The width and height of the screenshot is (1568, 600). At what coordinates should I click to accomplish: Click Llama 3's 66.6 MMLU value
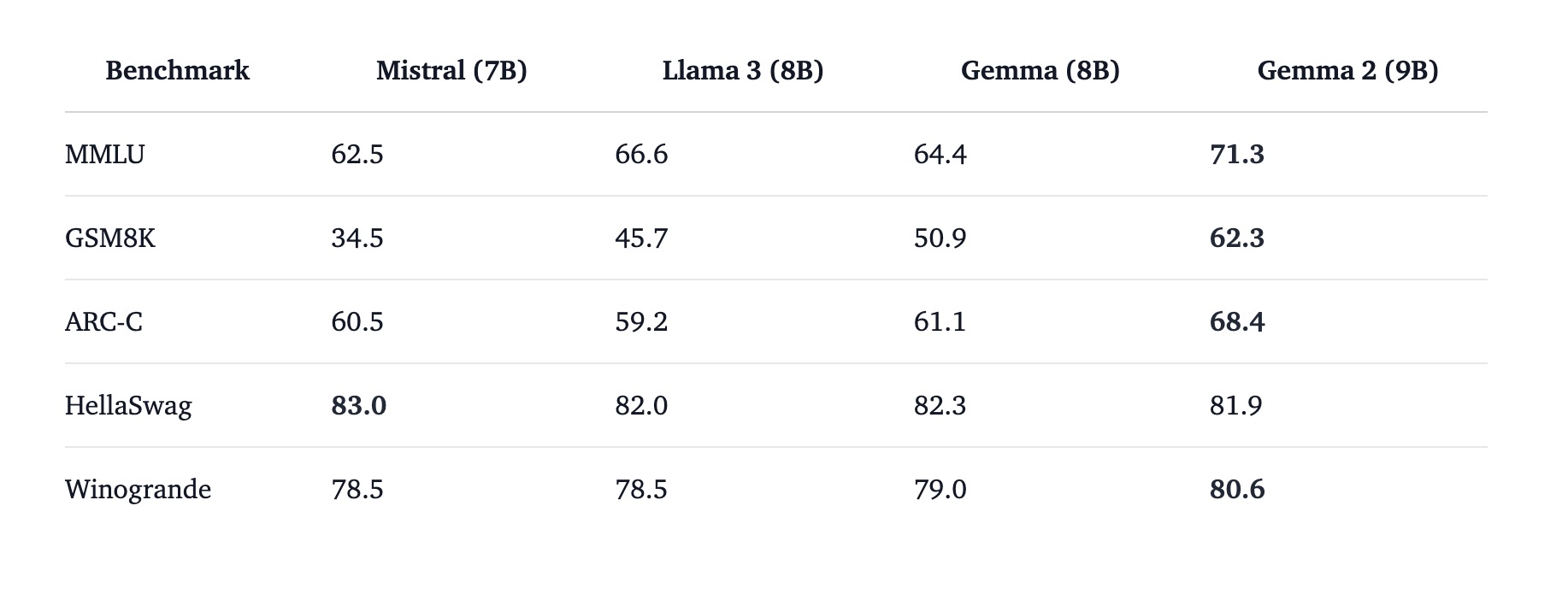pyautogui.click(x=641, y=154)
